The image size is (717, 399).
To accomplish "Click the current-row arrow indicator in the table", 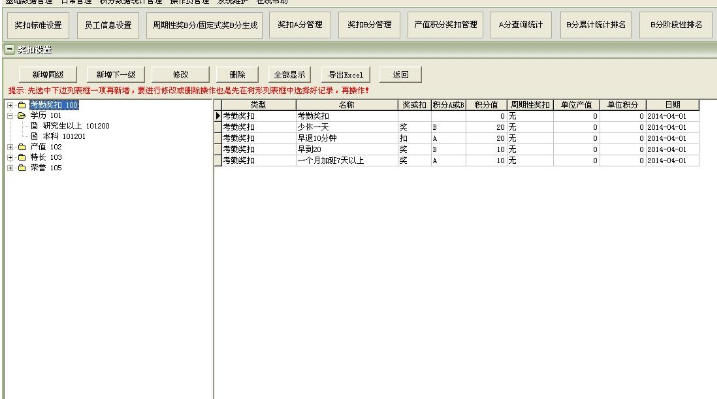I will pyautogui.click(x=218, y=116).
